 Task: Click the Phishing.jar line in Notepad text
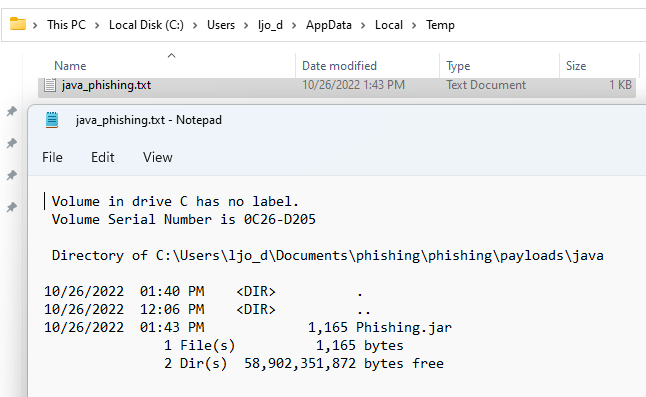(248, 327)
